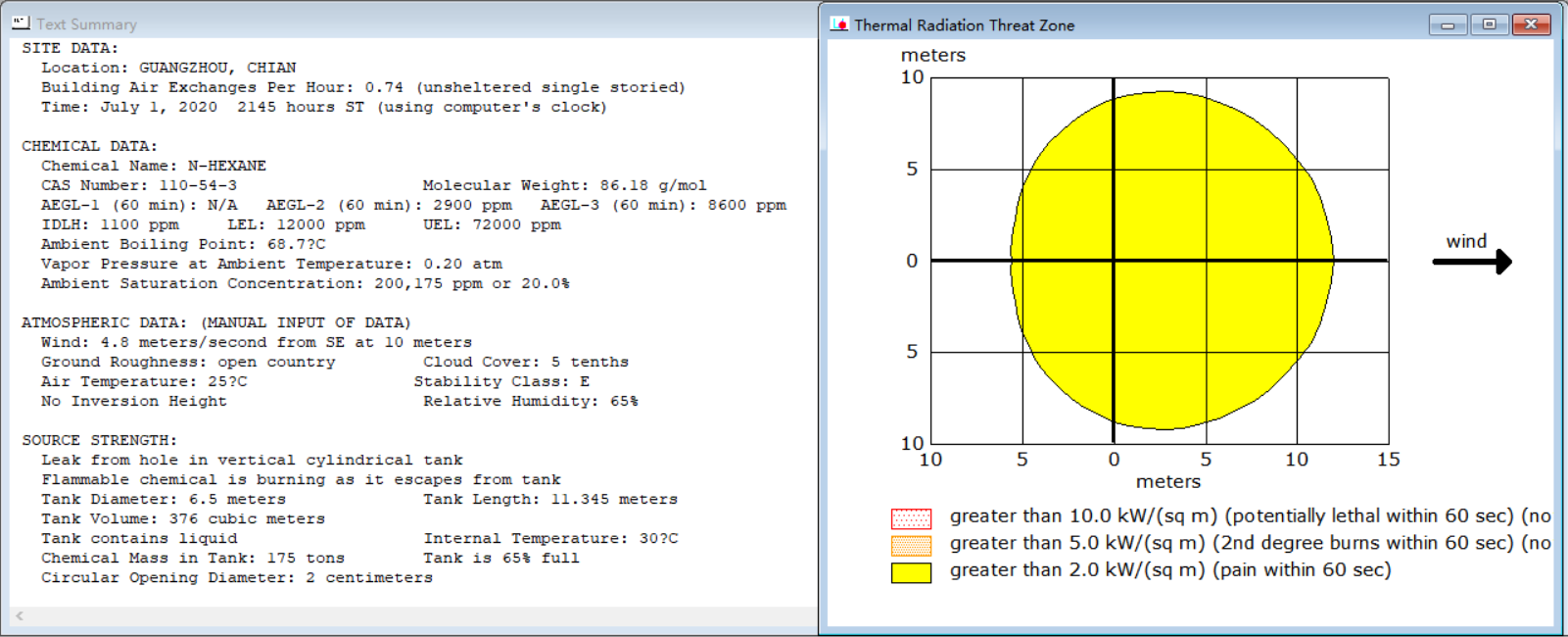Viewport: 1568px width, 637px height.
Task: Click 'Wind: 4.8 meters/second from SE' line
Action: tap(257, 342)
